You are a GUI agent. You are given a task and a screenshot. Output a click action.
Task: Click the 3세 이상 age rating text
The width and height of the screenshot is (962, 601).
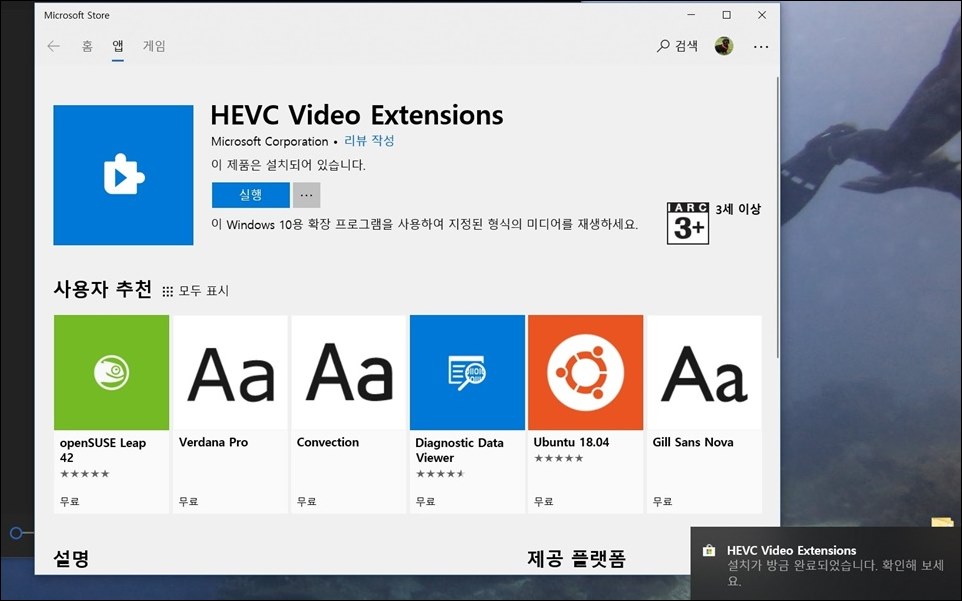click(x=738, y=209)
